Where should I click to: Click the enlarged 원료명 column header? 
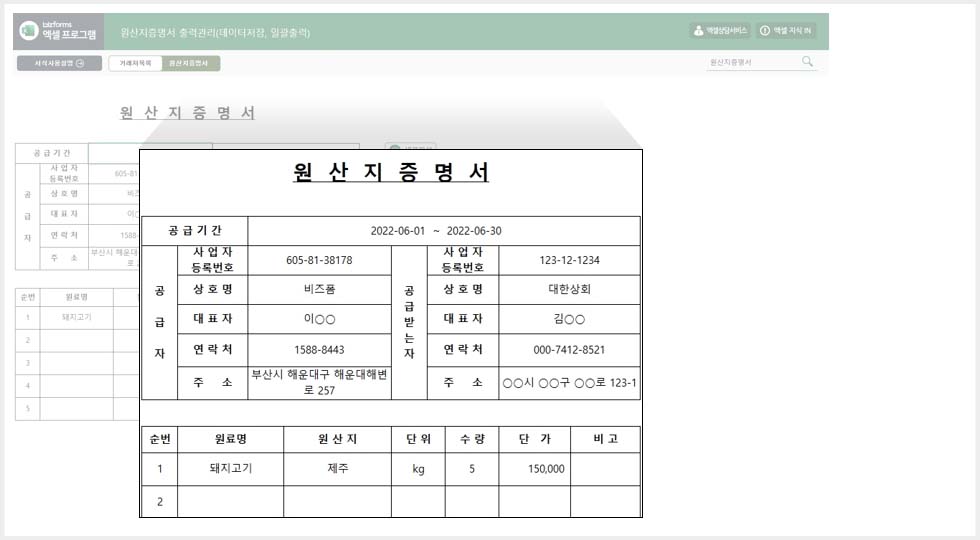[231, 439]
